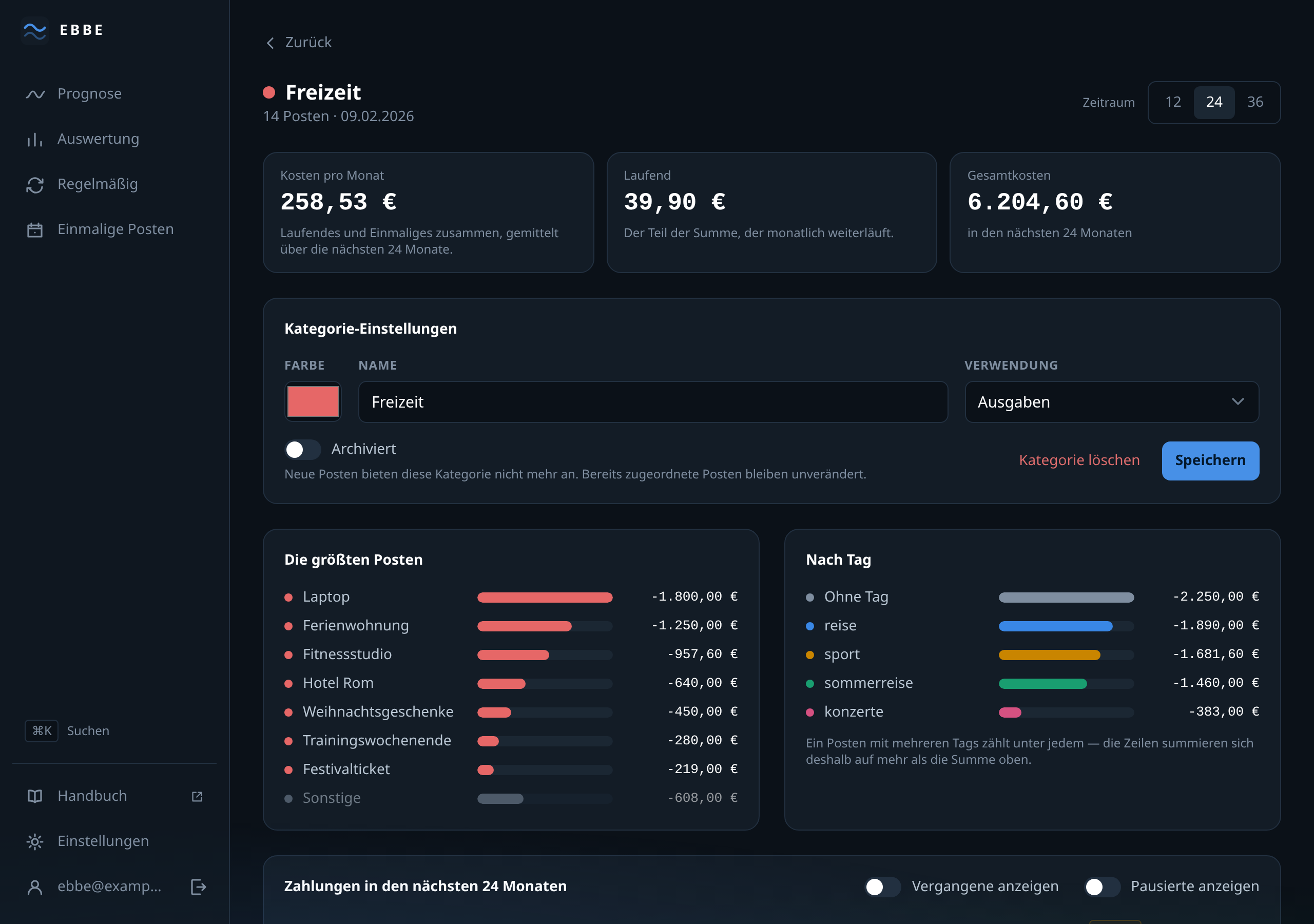Click the Regelmäßig refresh arrows icon
This screenshot has height=924, width=1314.
pos(35,184)
